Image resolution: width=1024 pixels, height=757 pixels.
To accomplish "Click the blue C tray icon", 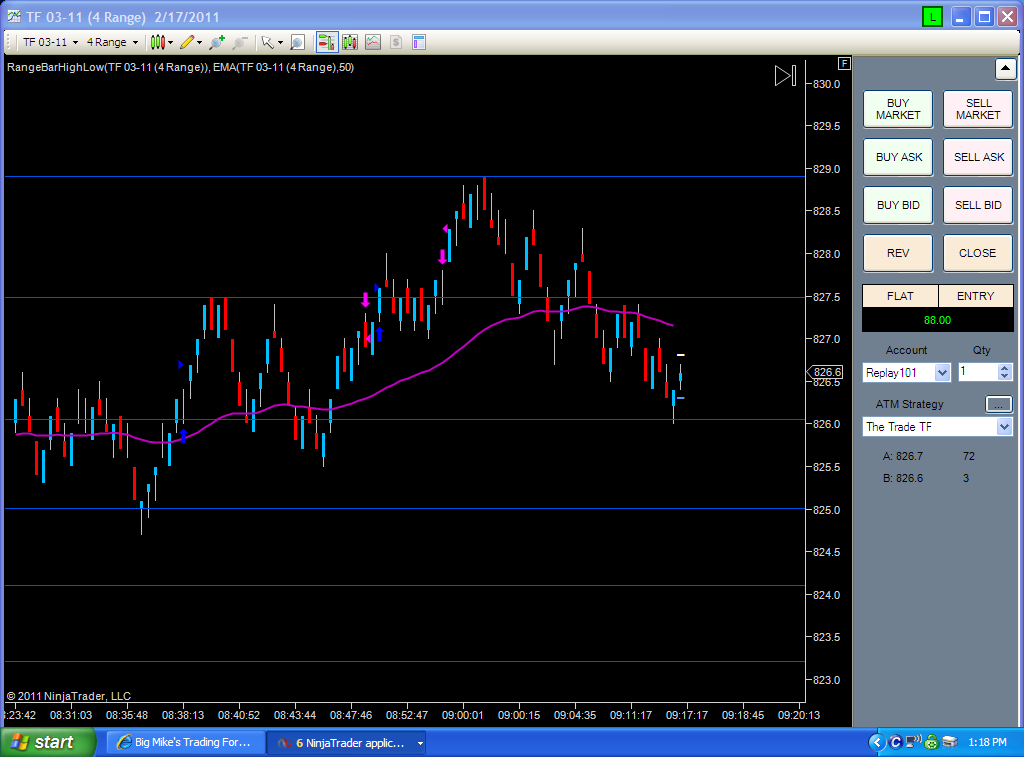I will pos(896,742).
